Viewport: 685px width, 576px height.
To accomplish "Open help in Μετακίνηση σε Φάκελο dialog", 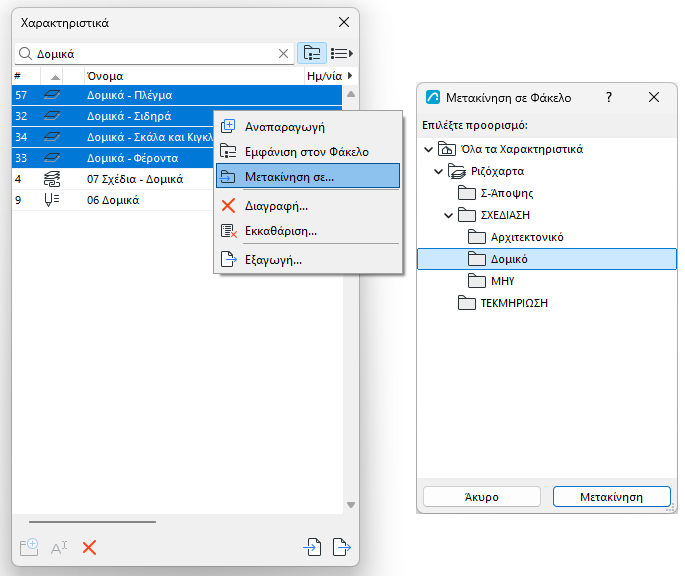I will (609, 97).
